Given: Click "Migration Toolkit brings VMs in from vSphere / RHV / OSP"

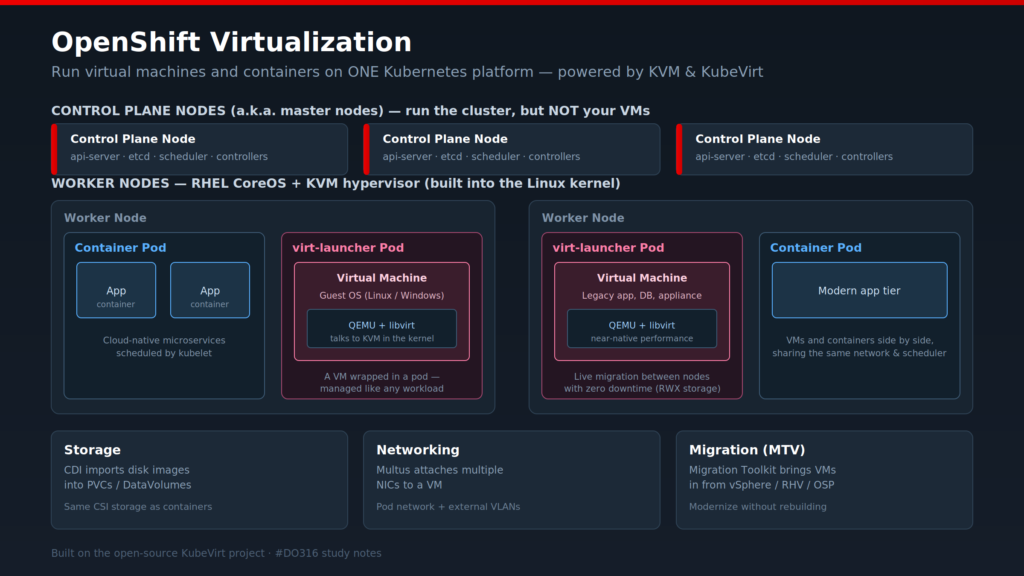Looking at the screenshot, I should pyautogui.click(x=762, y=477).
